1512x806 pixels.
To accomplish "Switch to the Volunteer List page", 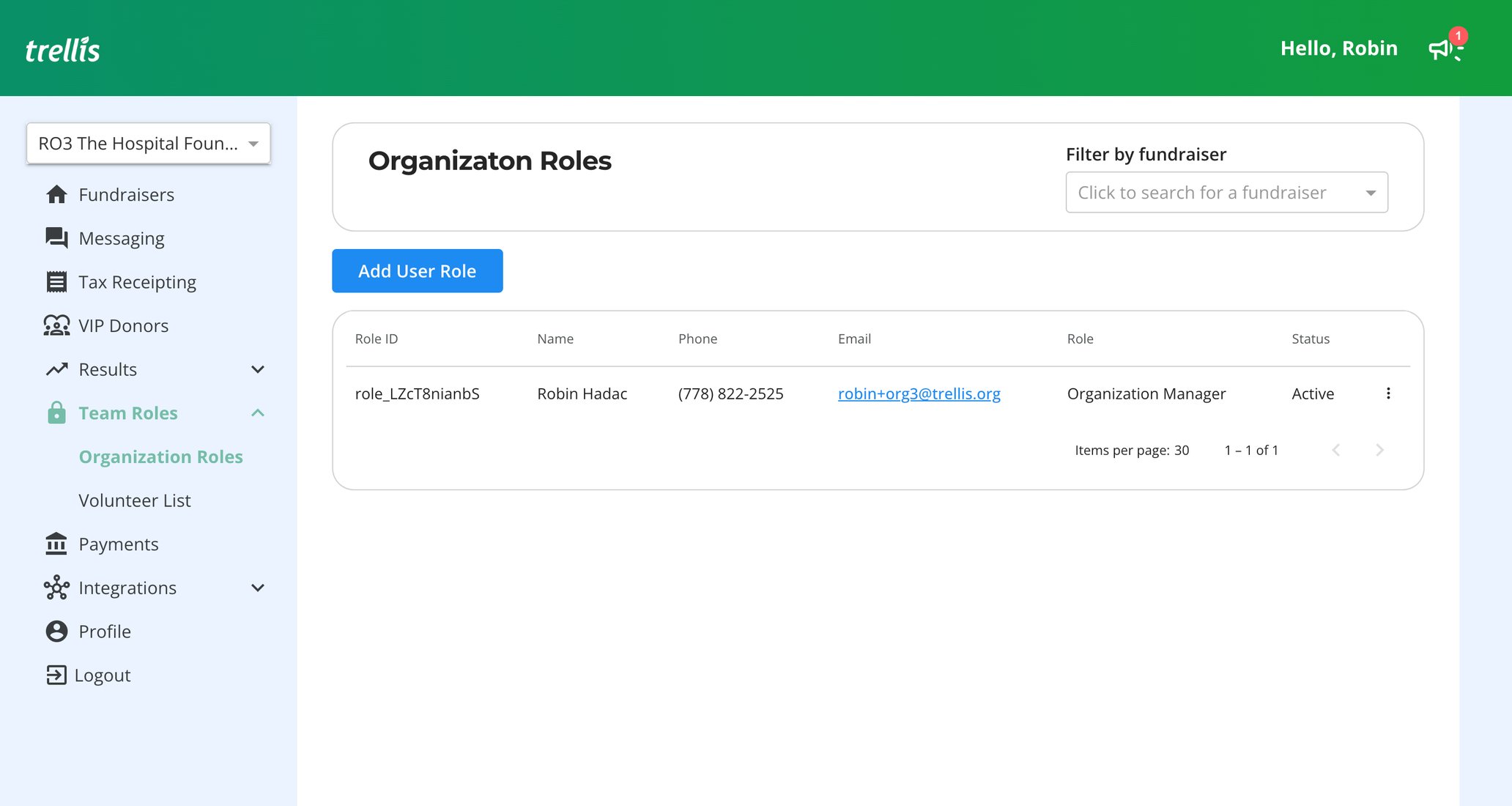I will (135, 500).
